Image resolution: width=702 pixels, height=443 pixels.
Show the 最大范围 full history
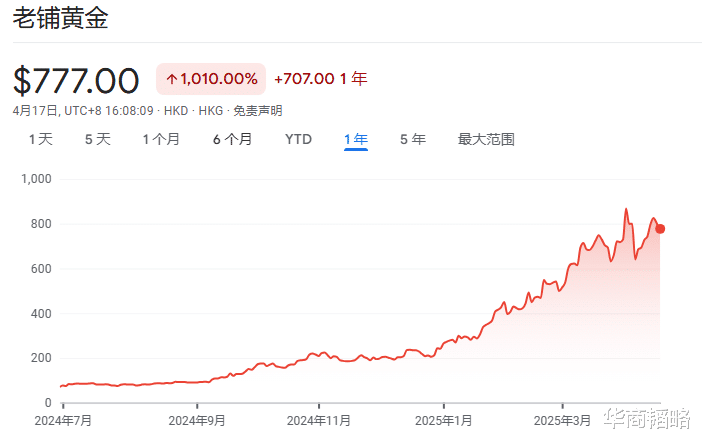486,139
